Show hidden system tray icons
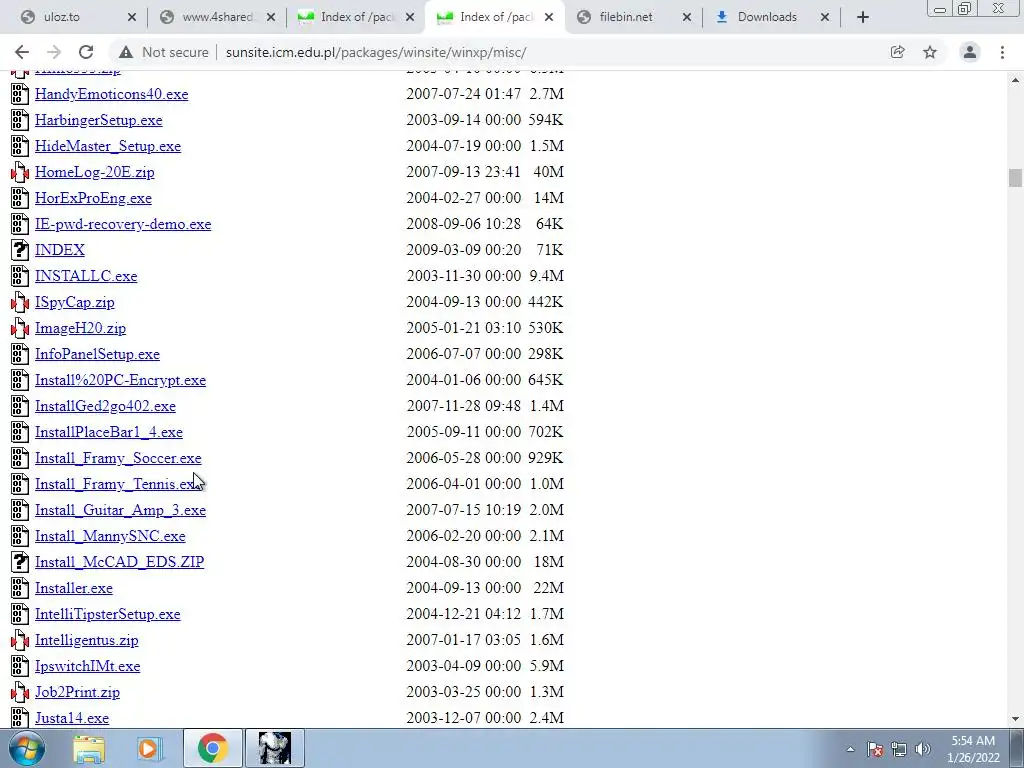Image resolution: width=1024 pixels, height=768 pixels. coord(850,749)
